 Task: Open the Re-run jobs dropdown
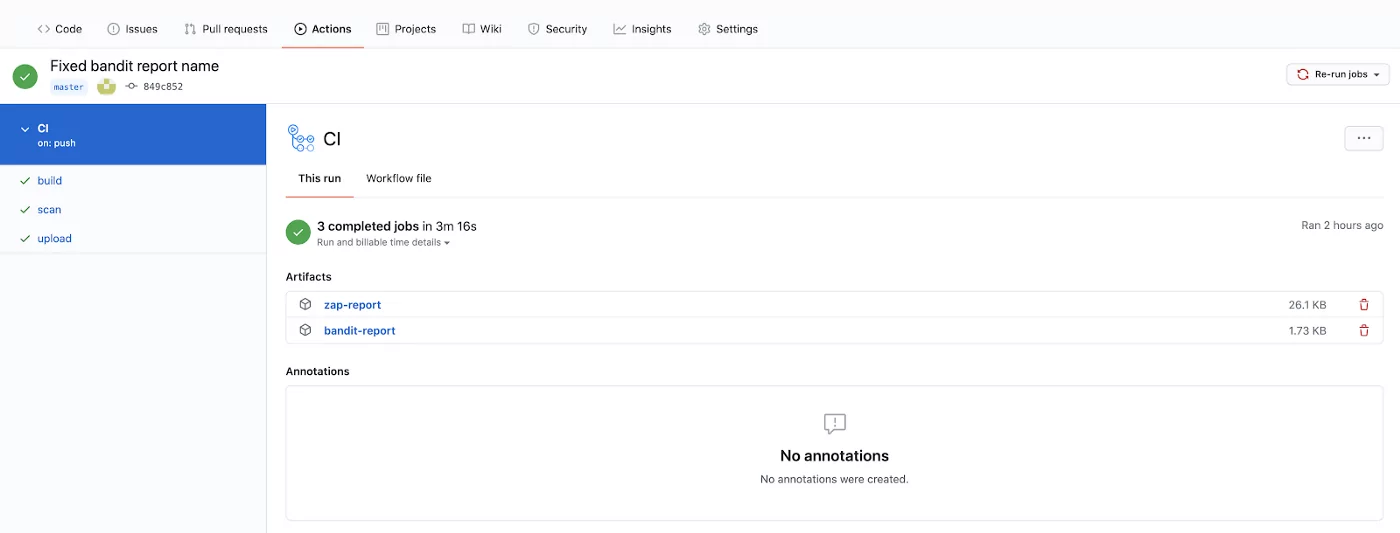coord(1337,74)
